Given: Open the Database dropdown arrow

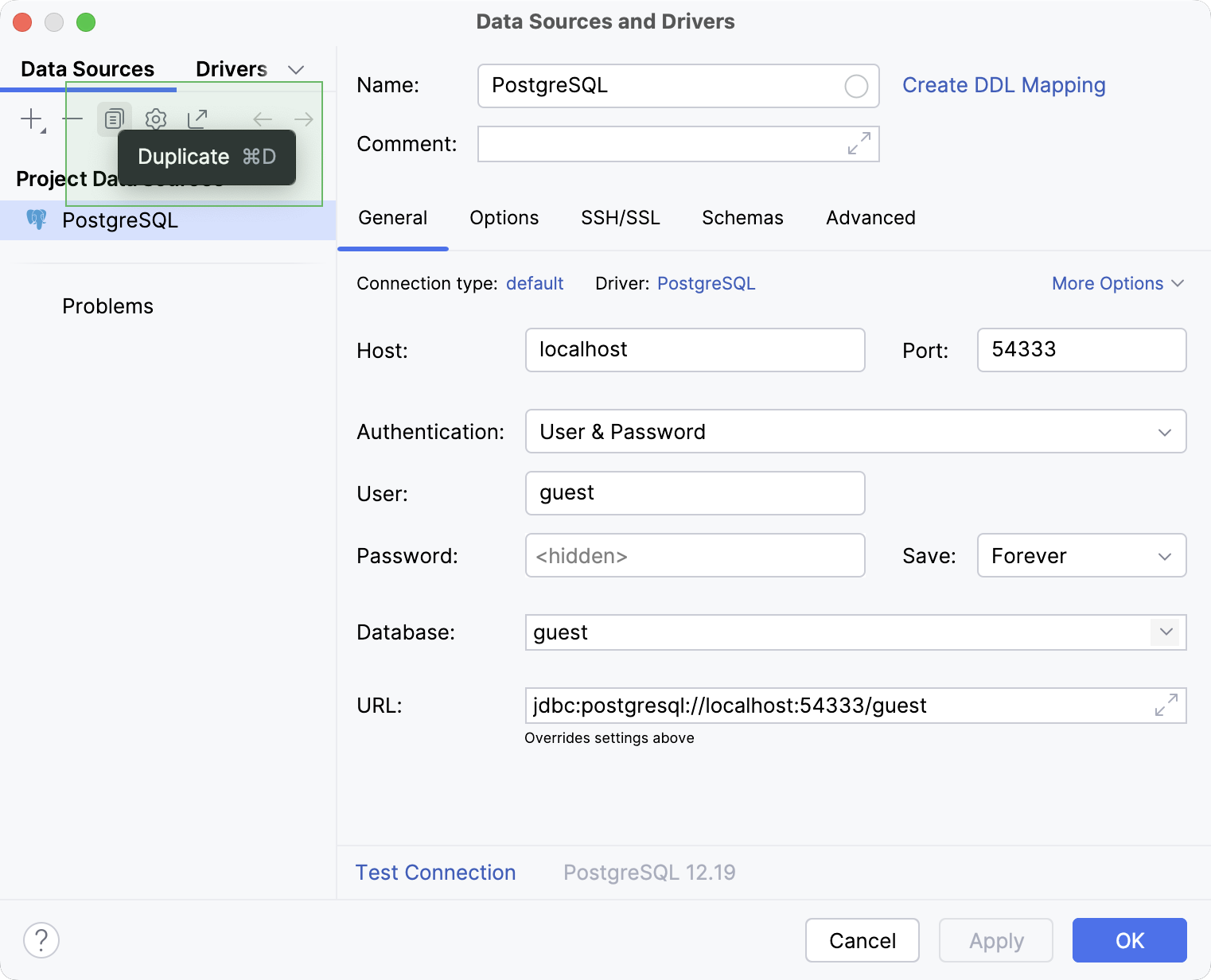Looking at the screenshot, I should (x=1165, y=632).
